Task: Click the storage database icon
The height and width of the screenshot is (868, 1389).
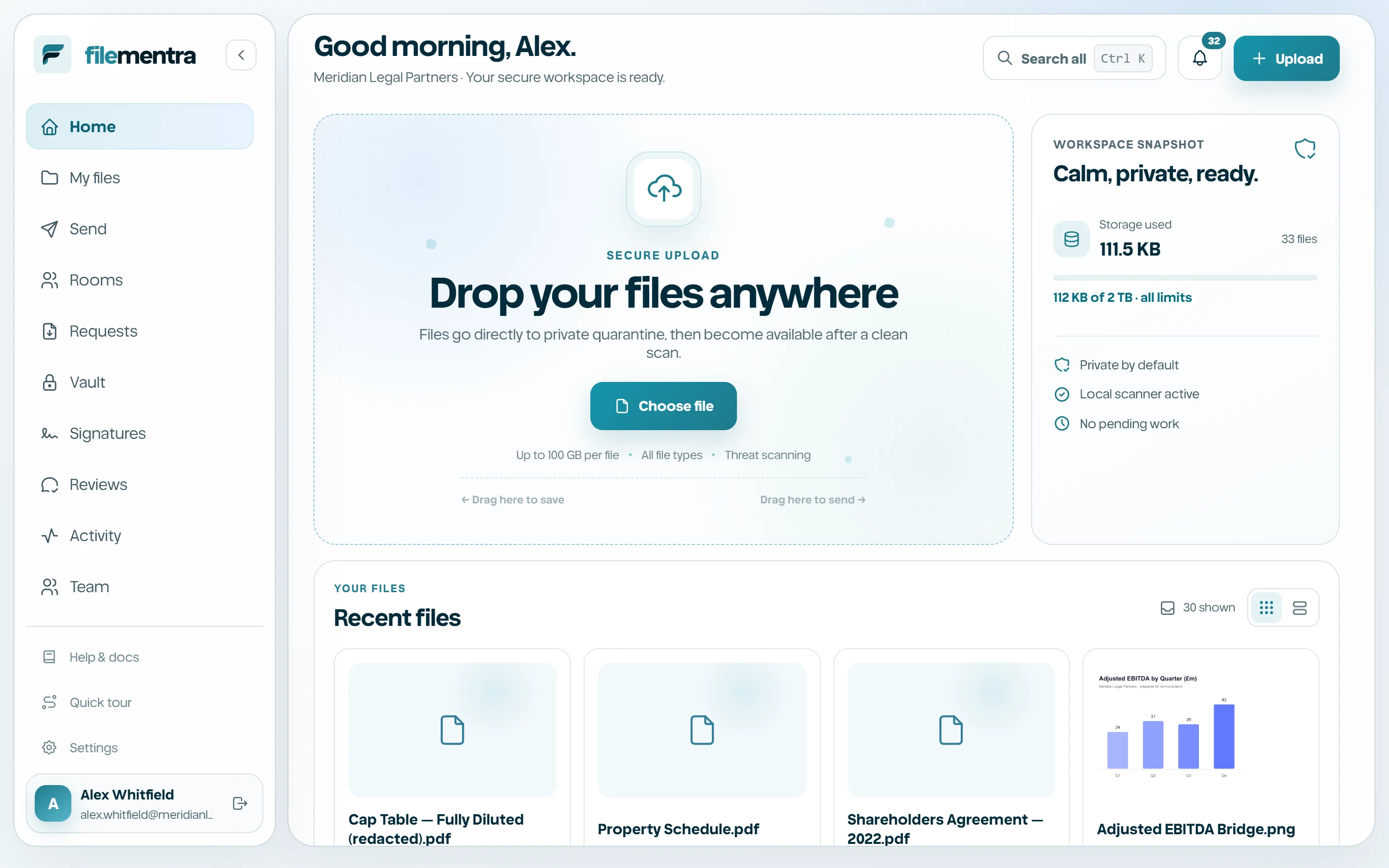Action: click(x=1071, y=239)
